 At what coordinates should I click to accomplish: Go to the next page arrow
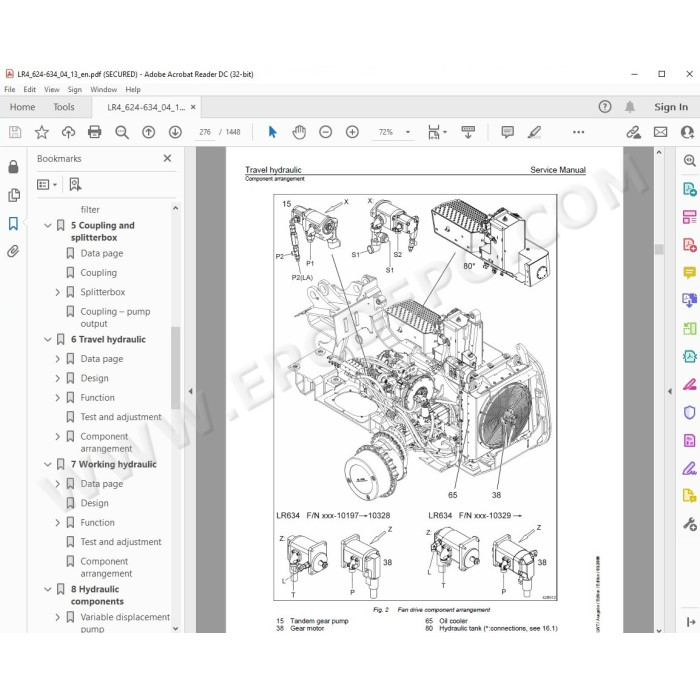[175, 132]
